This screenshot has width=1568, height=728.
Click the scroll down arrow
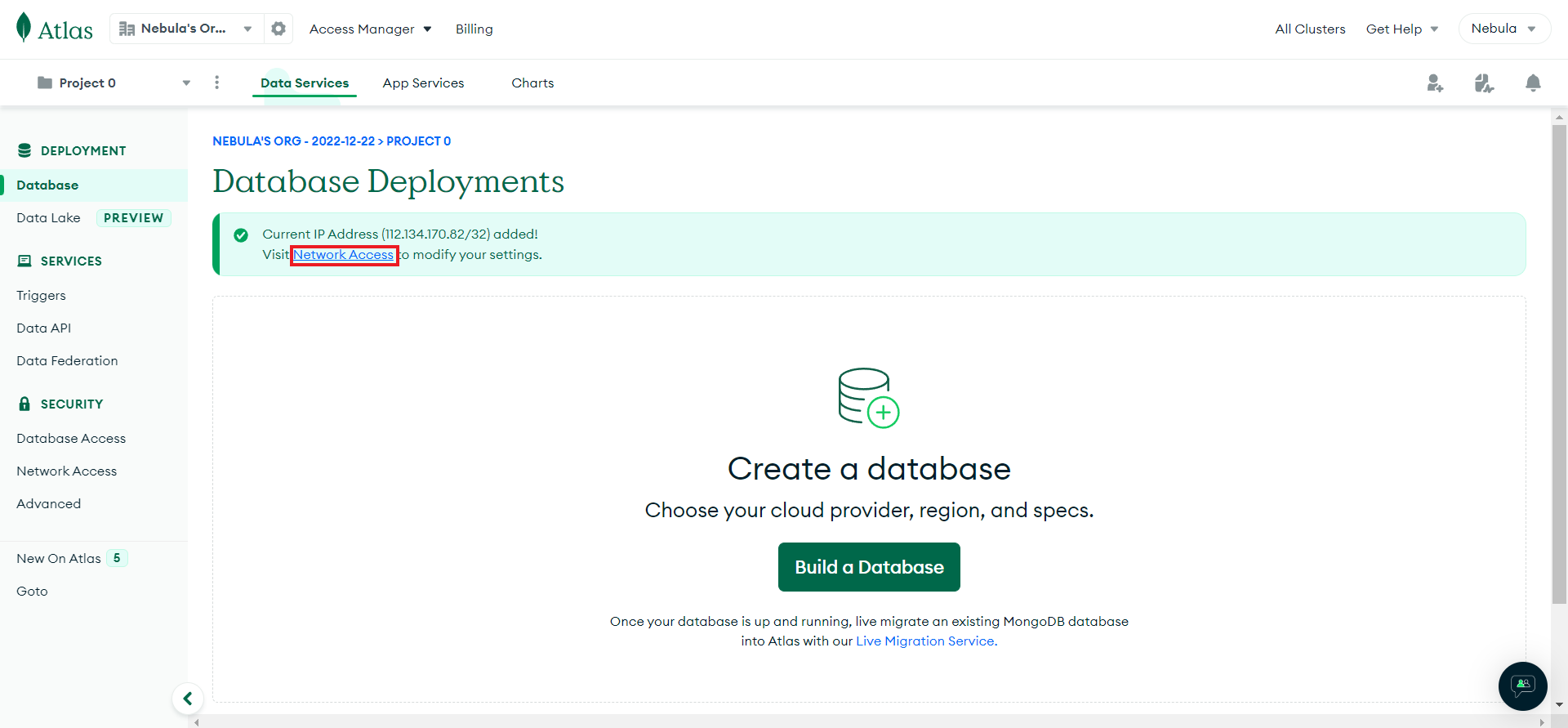1559,704
